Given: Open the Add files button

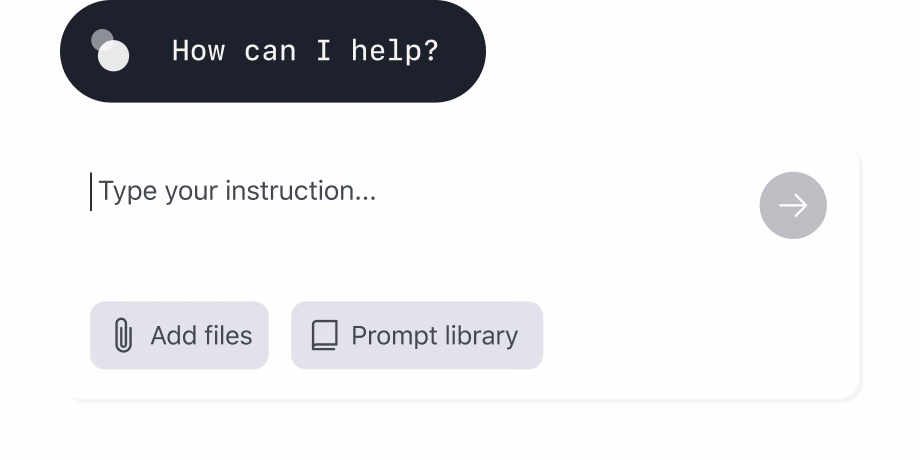Looking at the screenshot, I should pyautogui.click(x=179, y=336).
